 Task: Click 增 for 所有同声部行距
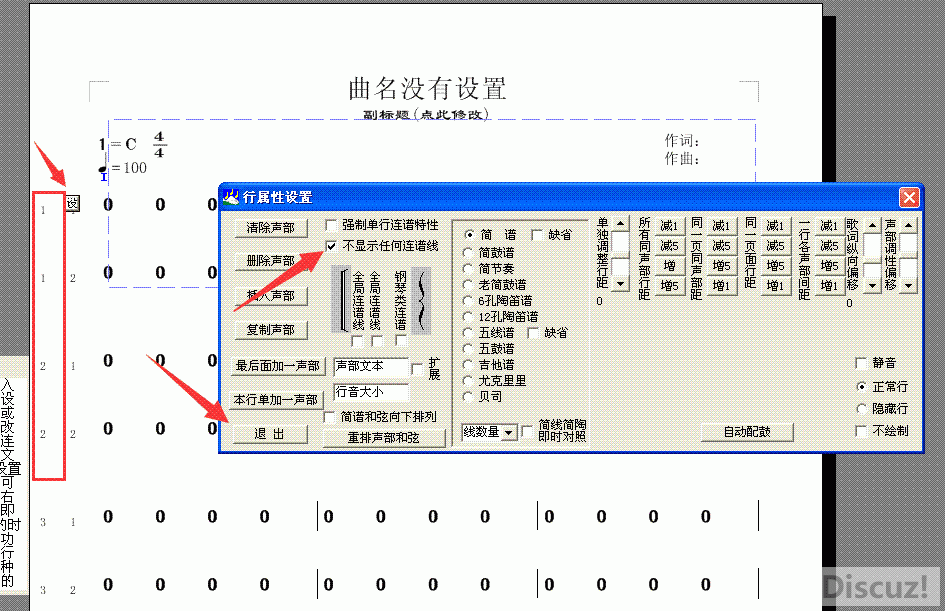[669, 266]
